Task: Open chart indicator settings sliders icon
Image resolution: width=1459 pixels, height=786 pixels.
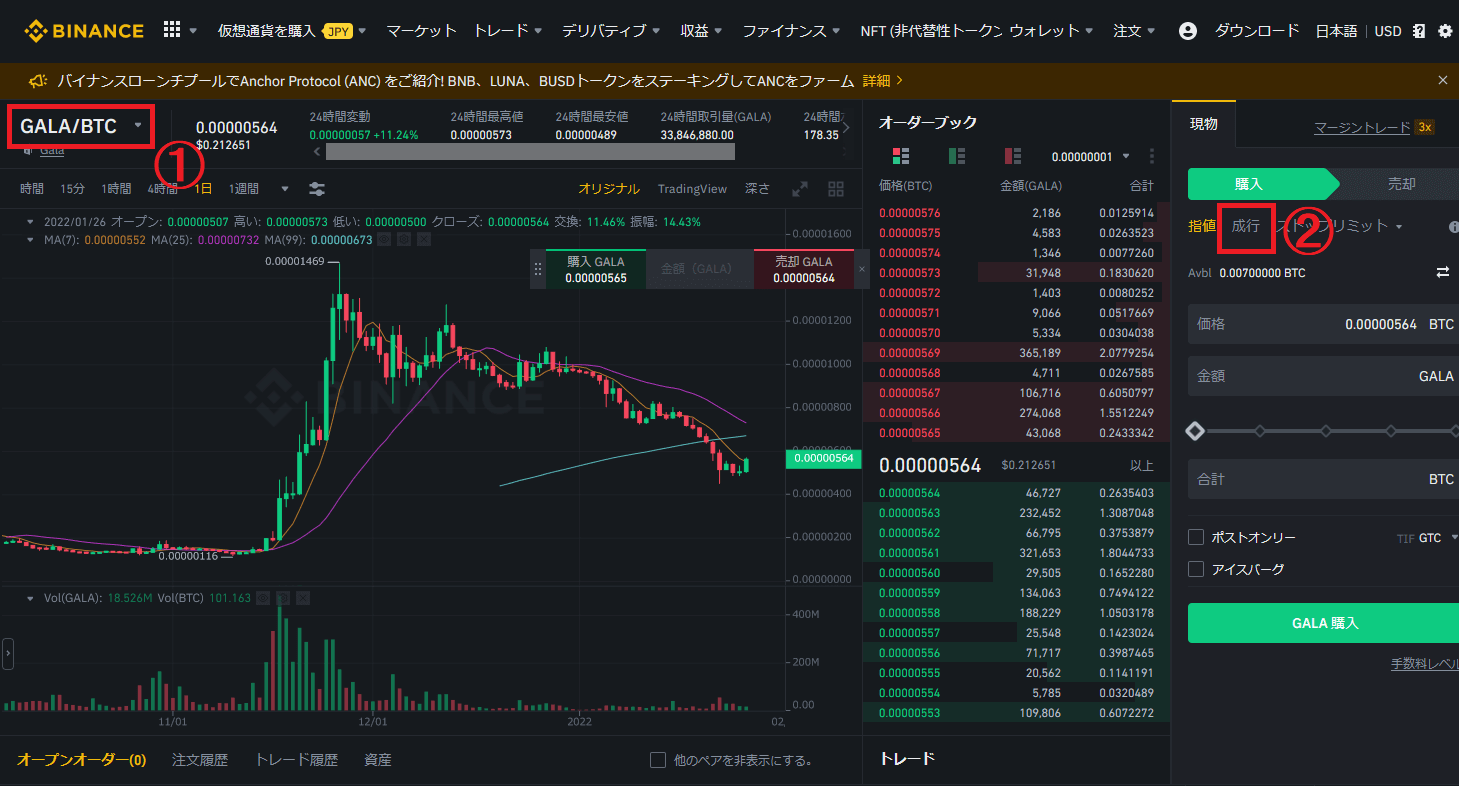Action: pos(317,189)
